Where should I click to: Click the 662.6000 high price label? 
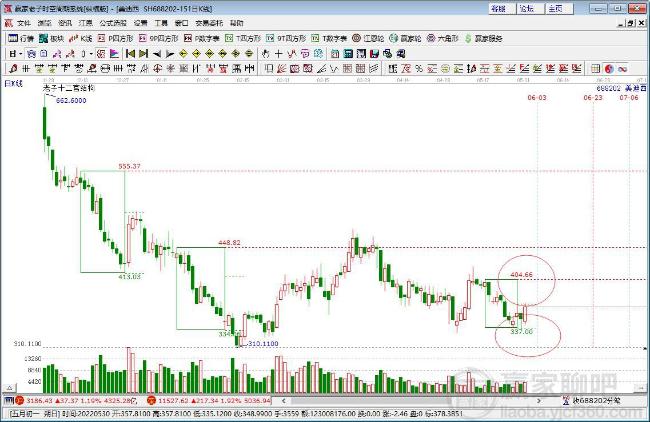pyautogui.click(x=71, y=100)
